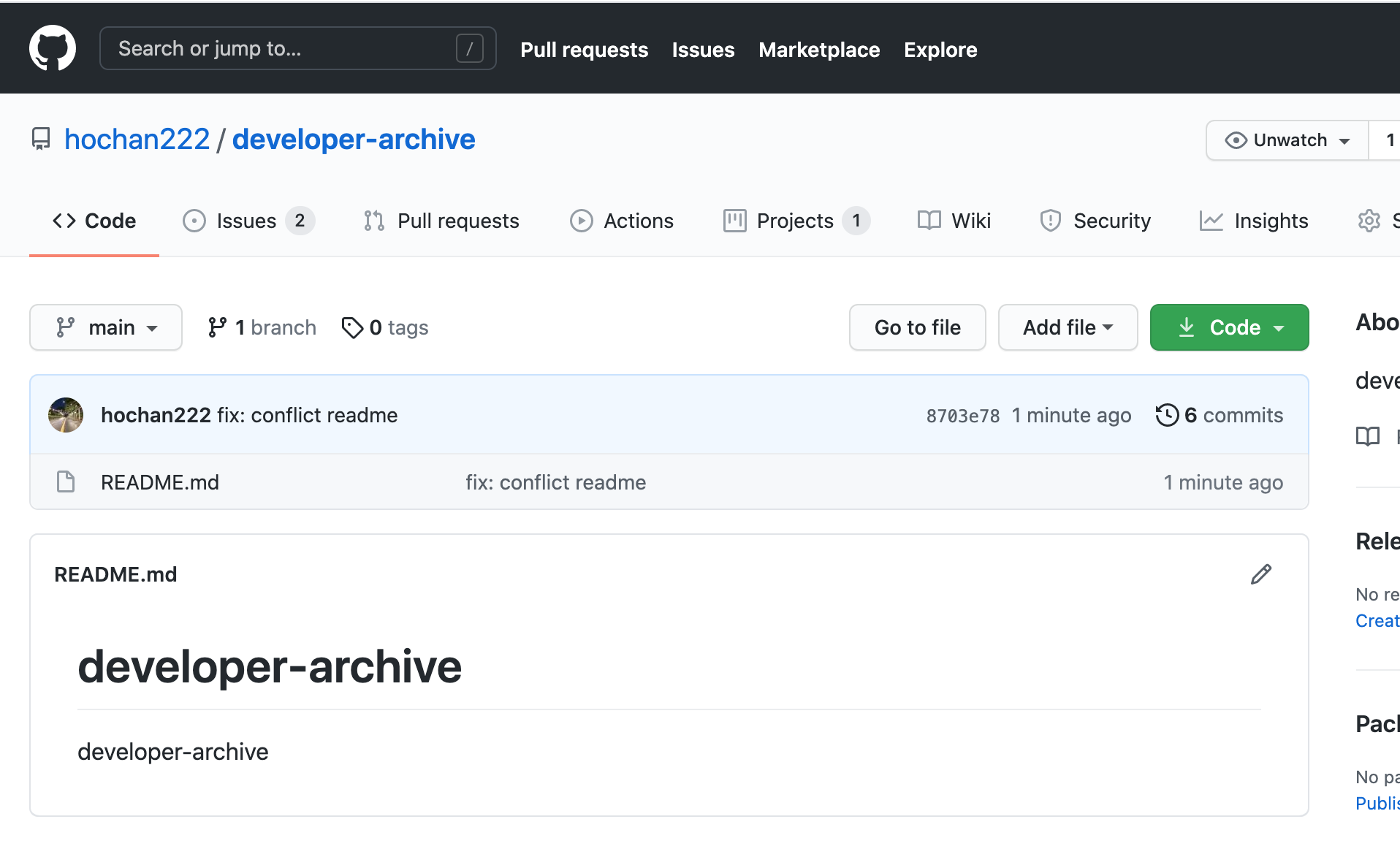Switch to the Issues repository tab
Screen dimensions: 1400x849
(248, 221)
